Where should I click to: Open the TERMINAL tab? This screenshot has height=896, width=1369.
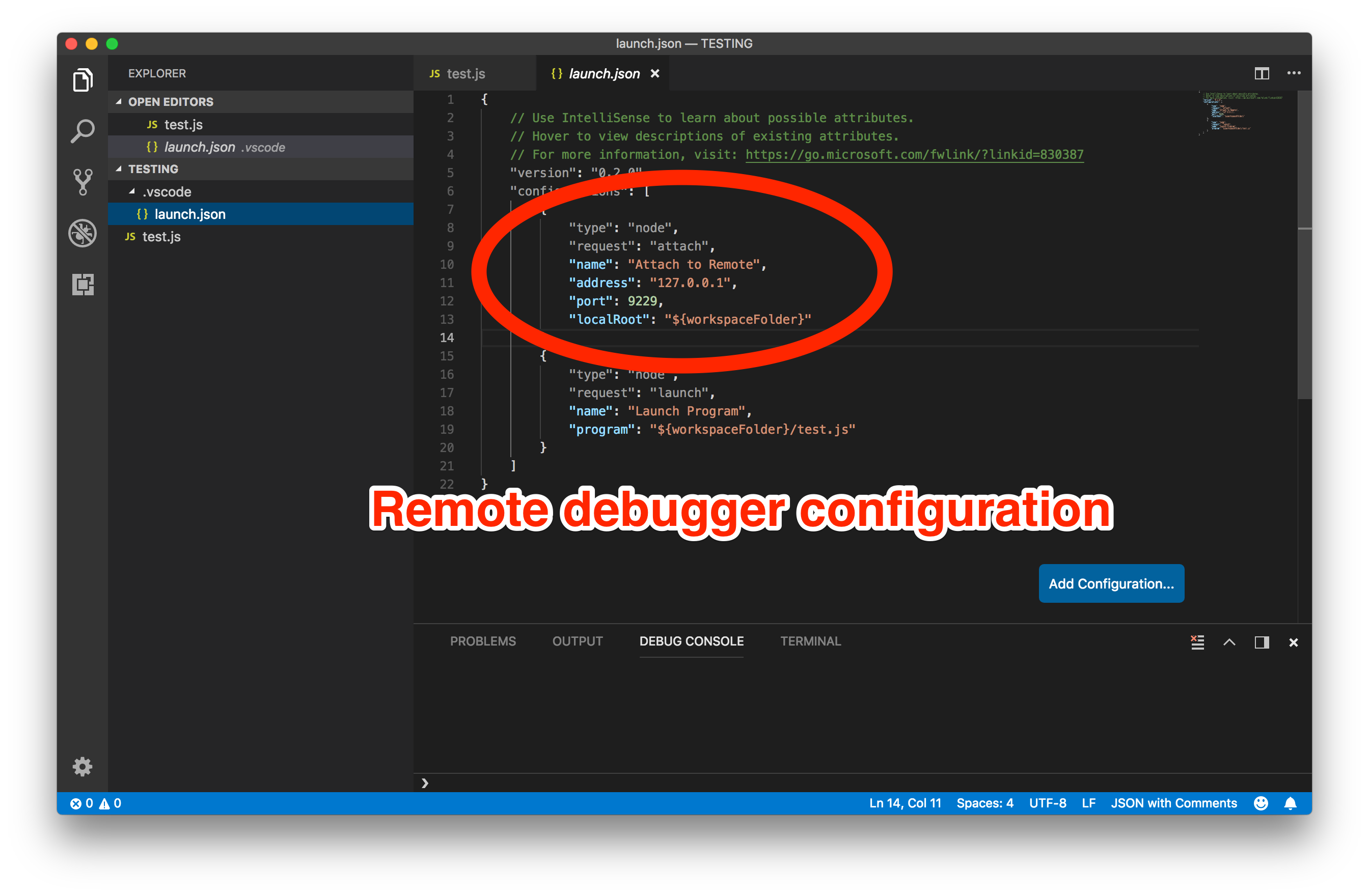click(810, 640)
